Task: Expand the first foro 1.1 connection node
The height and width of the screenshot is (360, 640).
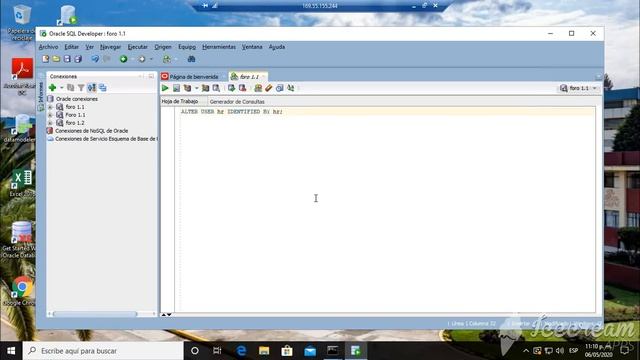Action: tap(50, 107)
